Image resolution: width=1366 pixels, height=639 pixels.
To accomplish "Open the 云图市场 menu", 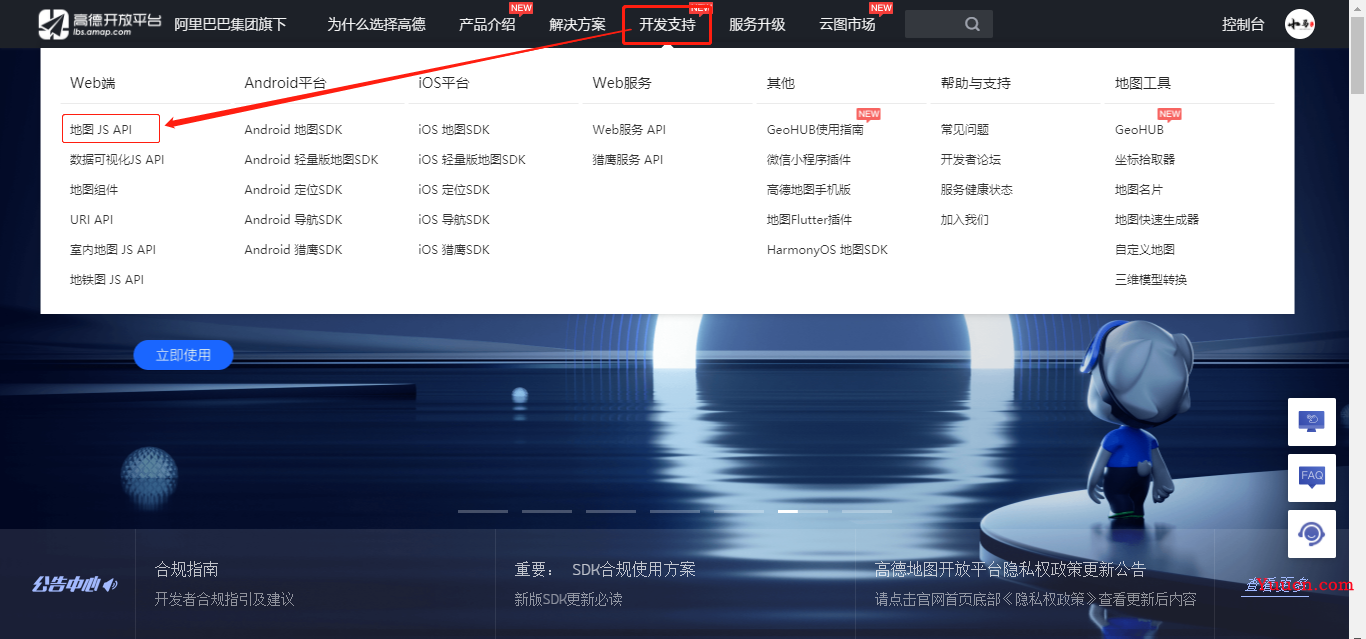I will click(847, 25).
